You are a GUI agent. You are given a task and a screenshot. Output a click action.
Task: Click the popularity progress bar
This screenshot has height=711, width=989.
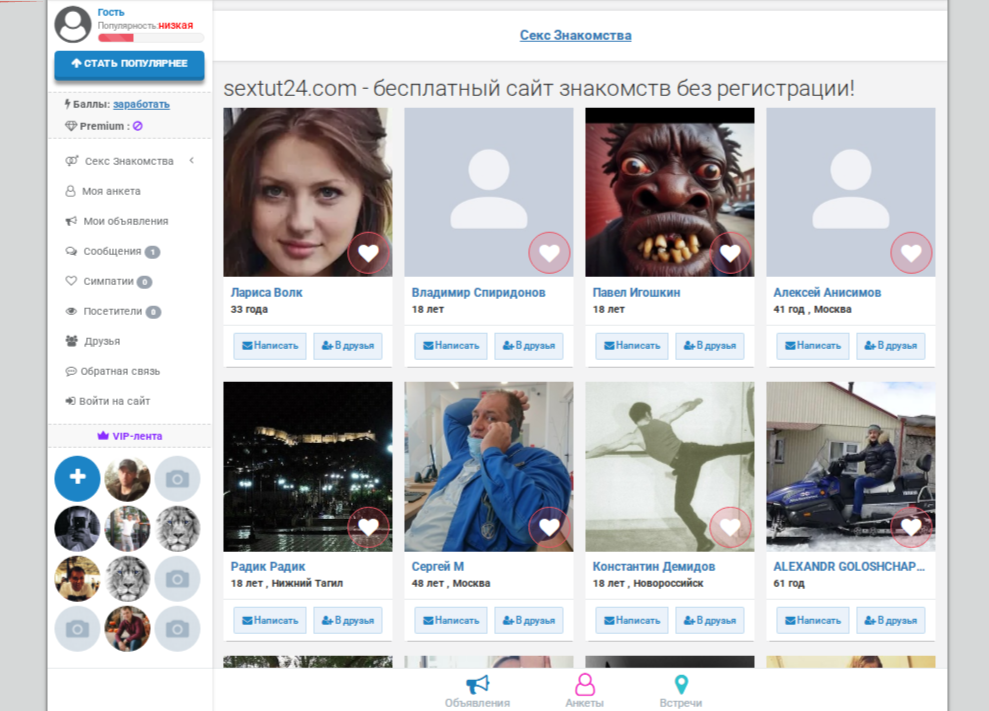pos(151,38)
